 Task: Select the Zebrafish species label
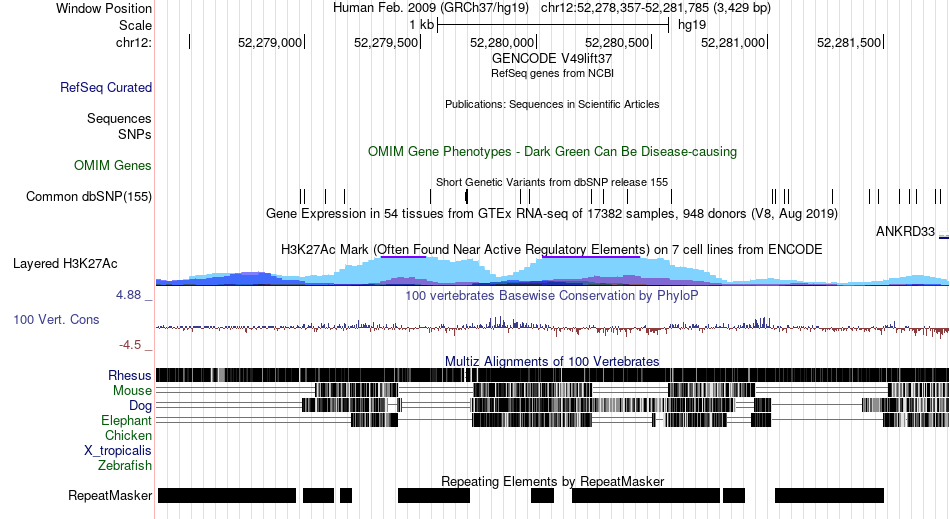(125, 466)
